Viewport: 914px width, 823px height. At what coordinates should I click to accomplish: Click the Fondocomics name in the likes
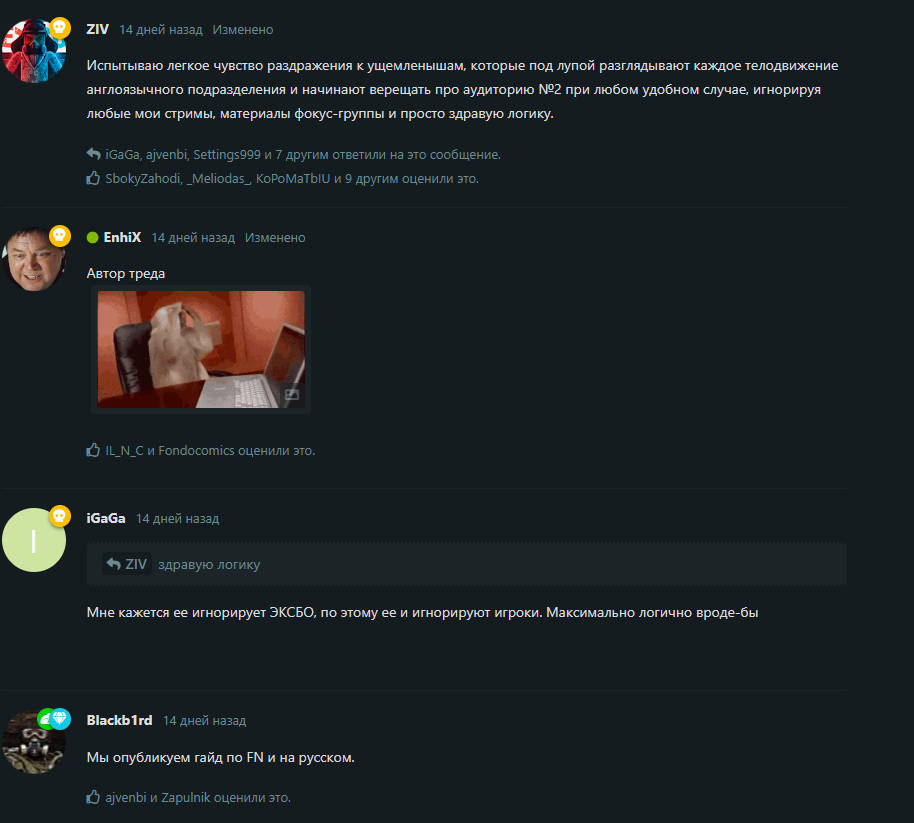196,451
